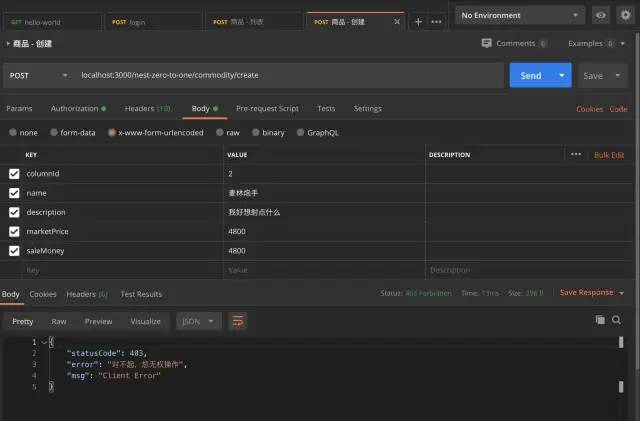Viewport: 640px width, 421px height.
Task: Click the blue Send button
Action: (531, 76)
